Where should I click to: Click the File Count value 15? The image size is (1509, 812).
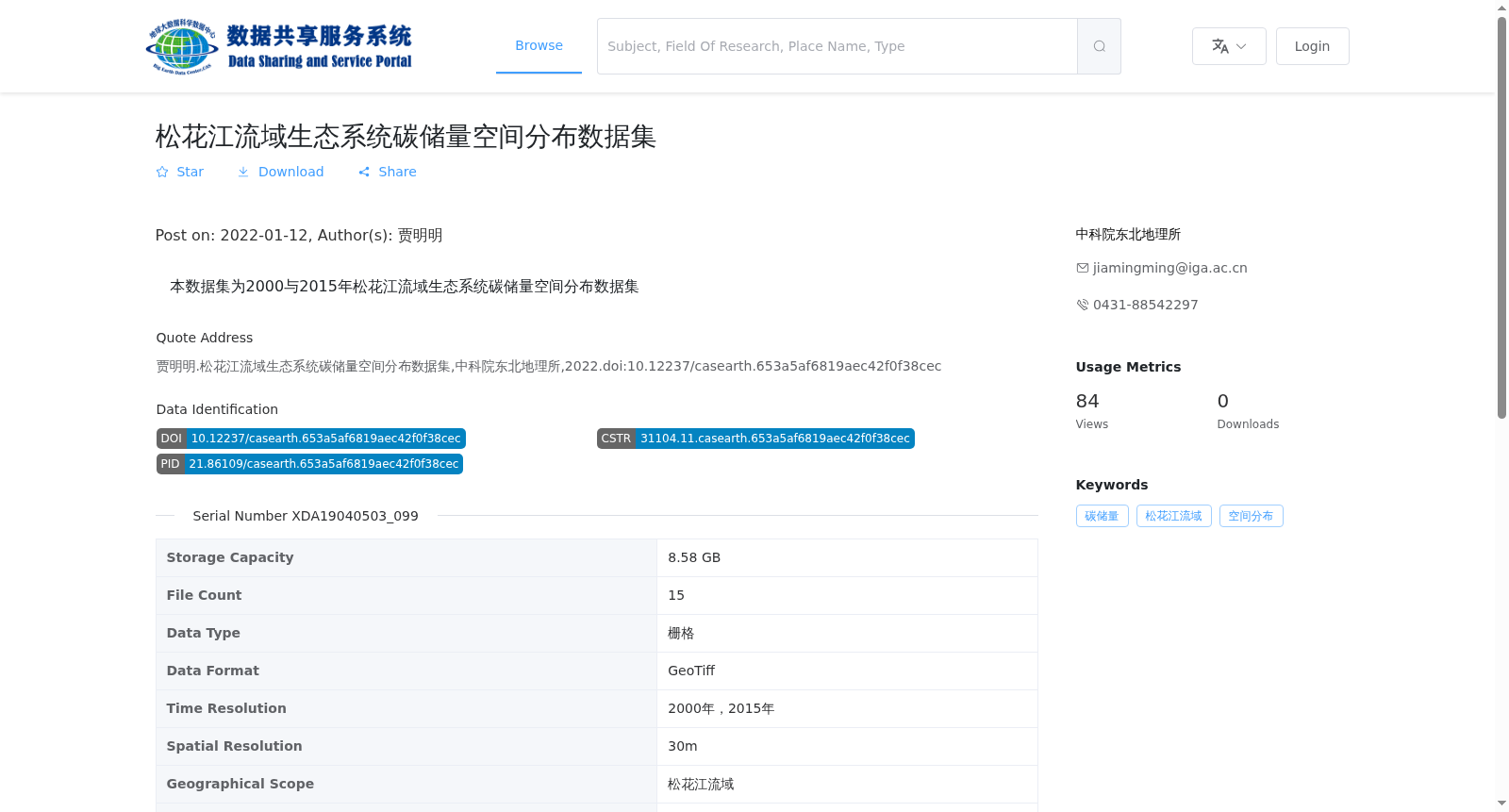(676, 595)
